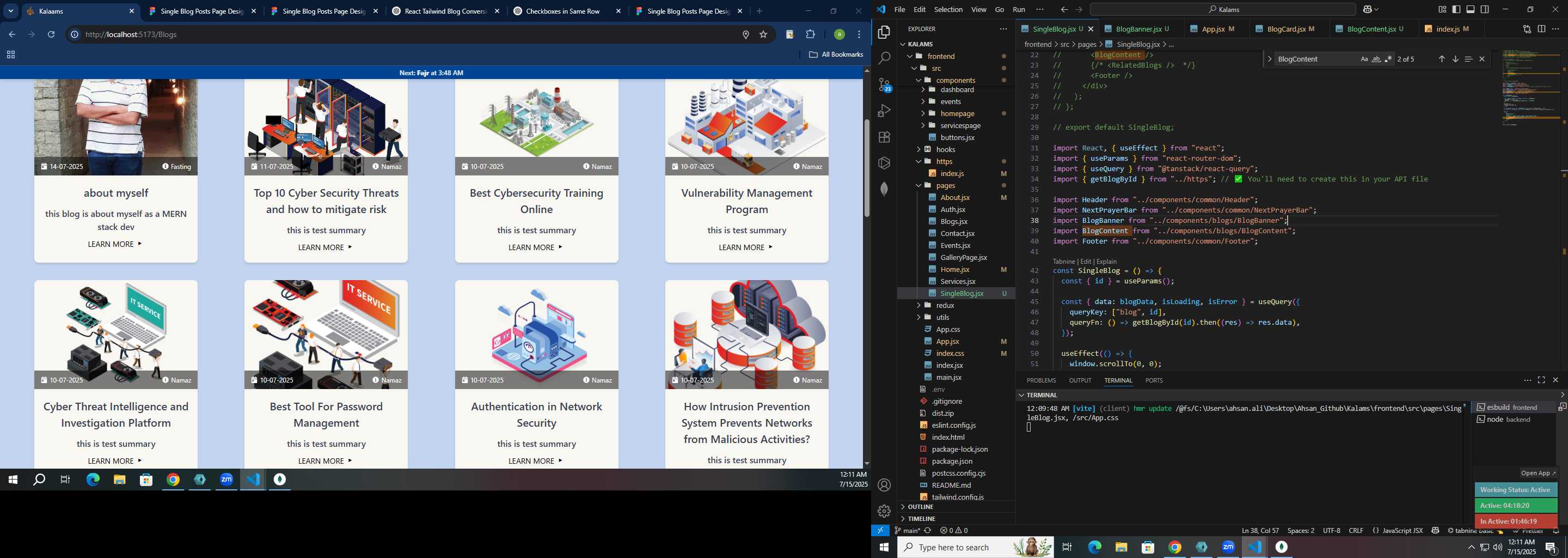The image size is (1568, 558).
Task: Collapse the KALAMS explorer section
Action: [x=903, y=44]
